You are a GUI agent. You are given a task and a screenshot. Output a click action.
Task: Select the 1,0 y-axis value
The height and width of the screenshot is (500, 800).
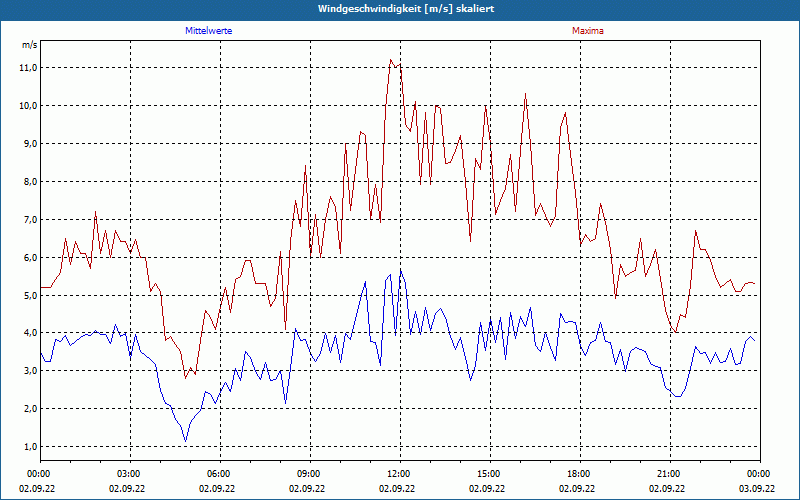click(31, 446)
